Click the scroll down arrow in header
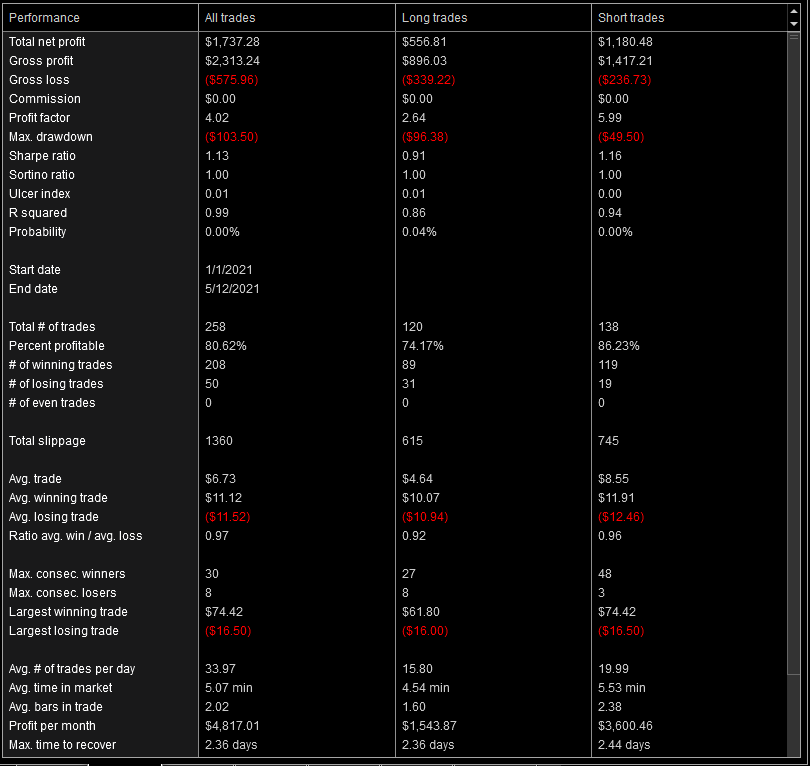The width and height of the screenshot is (810, 766). click(794, 22)
